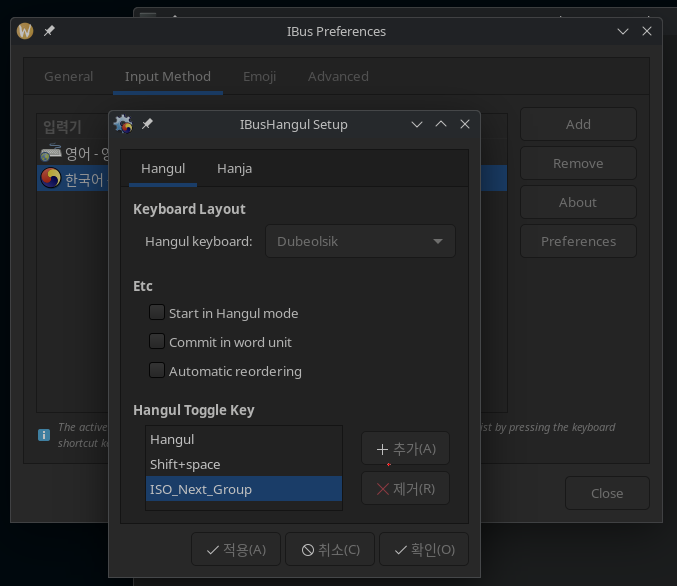Click the Preferences button
Viewport: 677px width, 586px height.
(578, 241)
